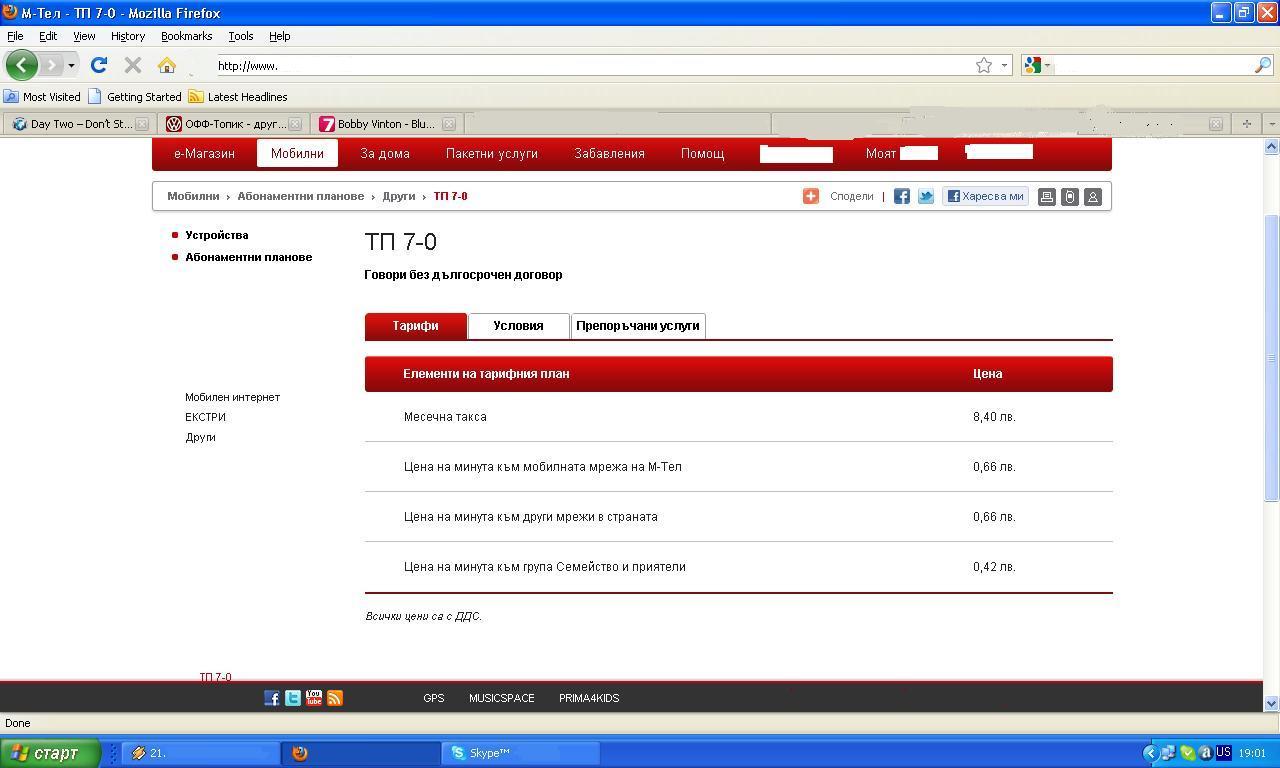Click the Харесва ми like button

985,196
